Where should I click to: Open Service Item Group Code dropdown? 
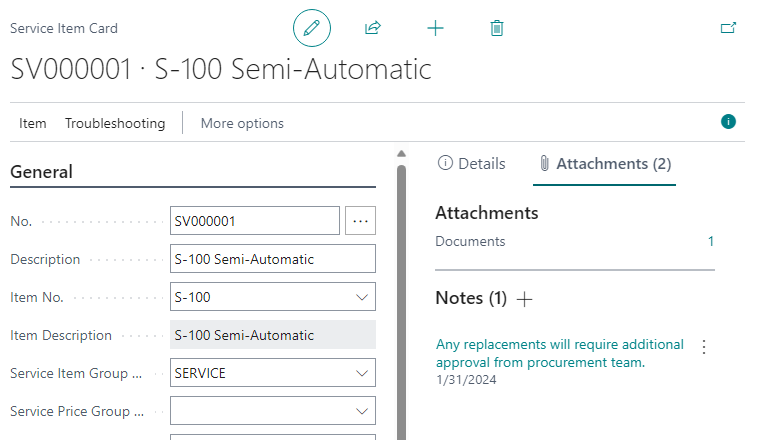pyautogui.click(x=361, y=373)
